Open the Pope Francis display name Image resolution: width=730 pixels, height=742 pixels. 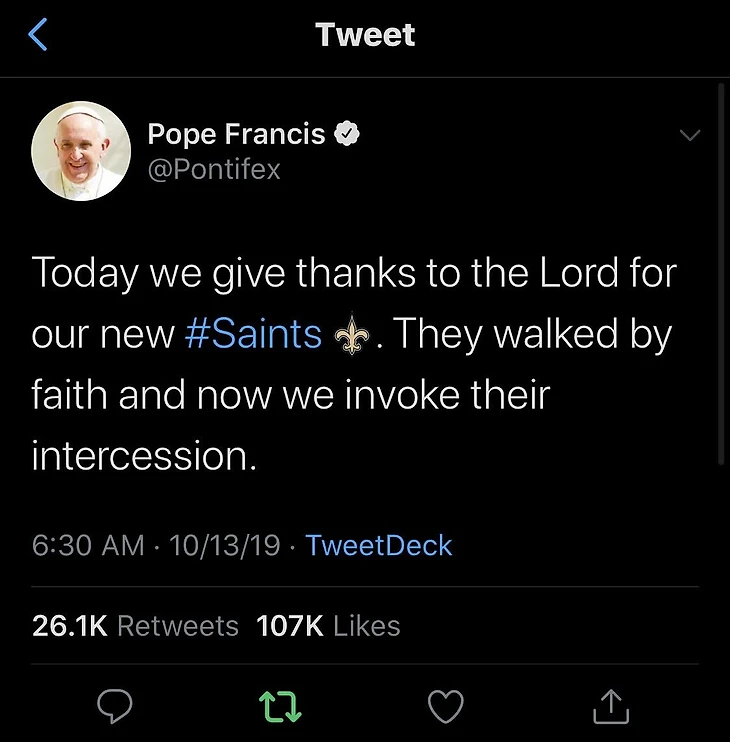[236, 134]
